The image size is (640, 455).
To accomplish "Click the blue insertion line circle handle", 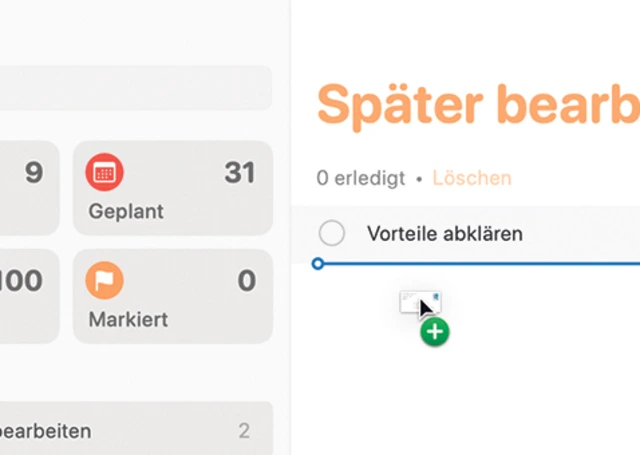I will (x=318, y=264).
